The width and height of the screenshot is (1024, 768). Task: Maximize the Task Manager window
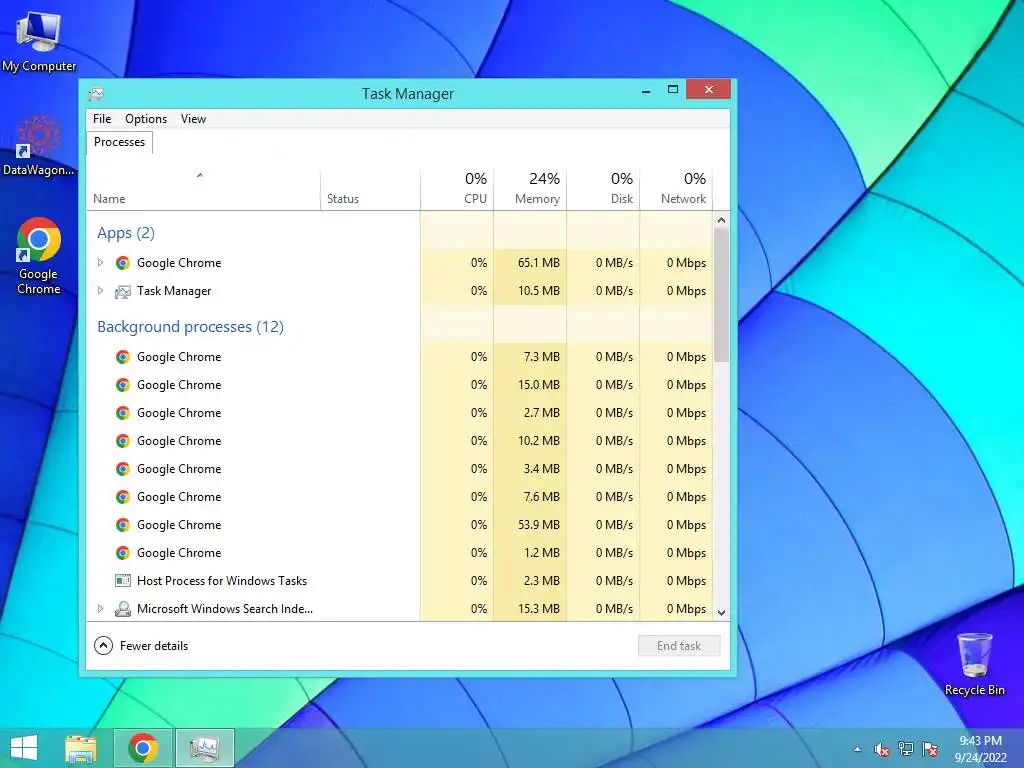[x=673, y=90]
